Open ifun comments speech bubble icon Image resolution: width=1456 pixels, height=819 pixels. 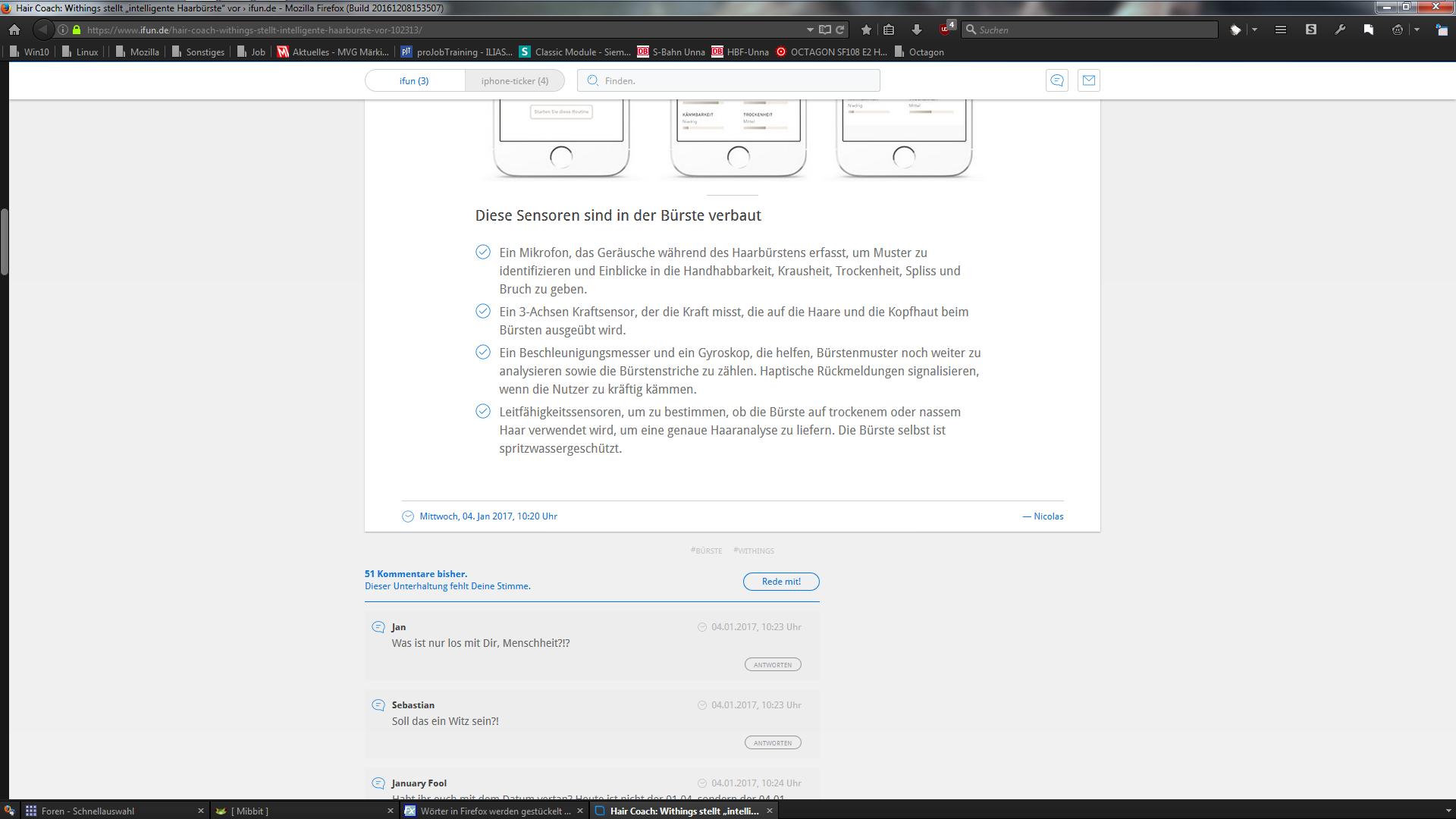(1056, 80)
